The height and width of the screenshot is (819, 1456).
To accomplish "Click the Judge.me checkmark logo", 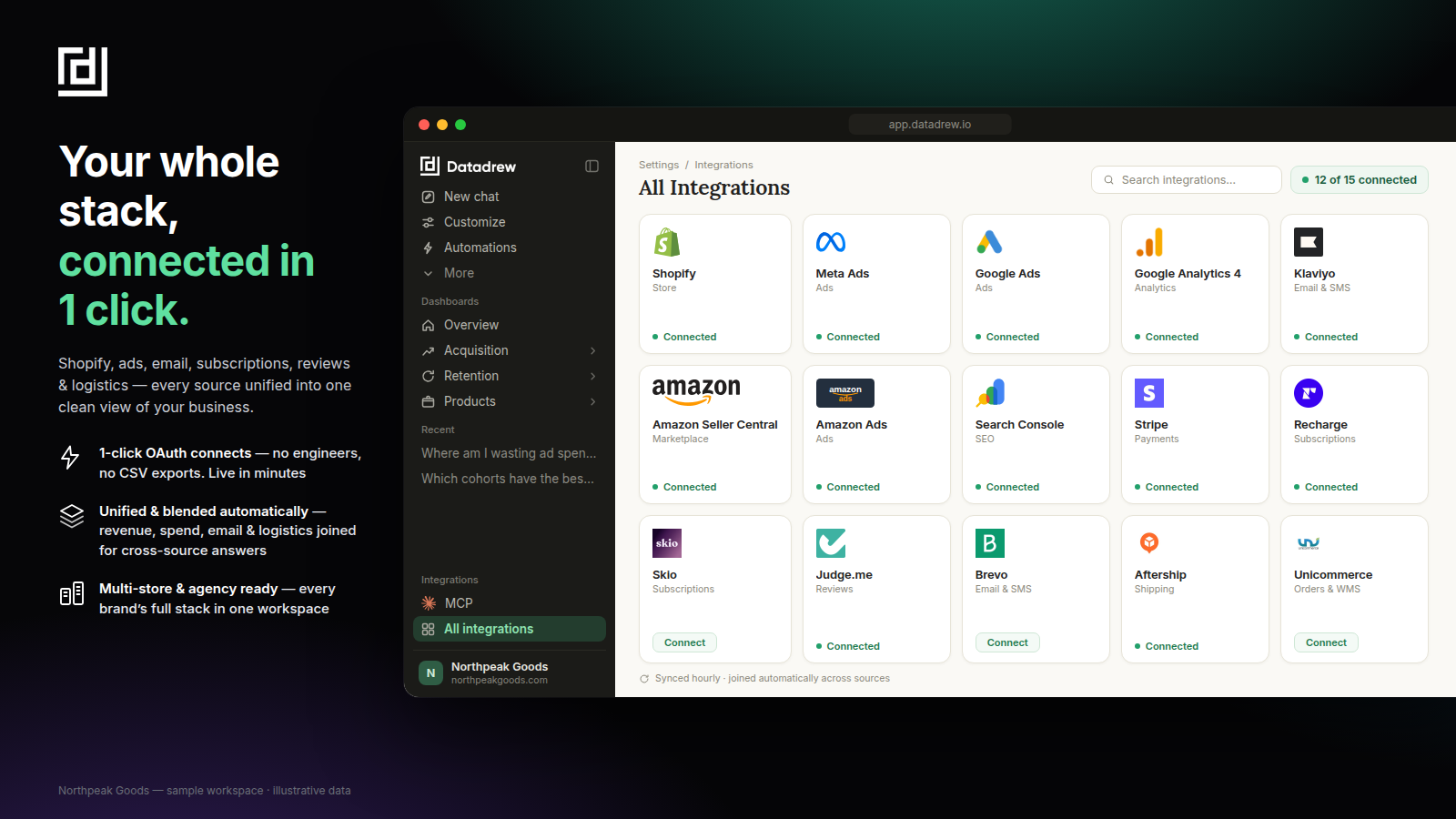I will click(x=831, y=543).
